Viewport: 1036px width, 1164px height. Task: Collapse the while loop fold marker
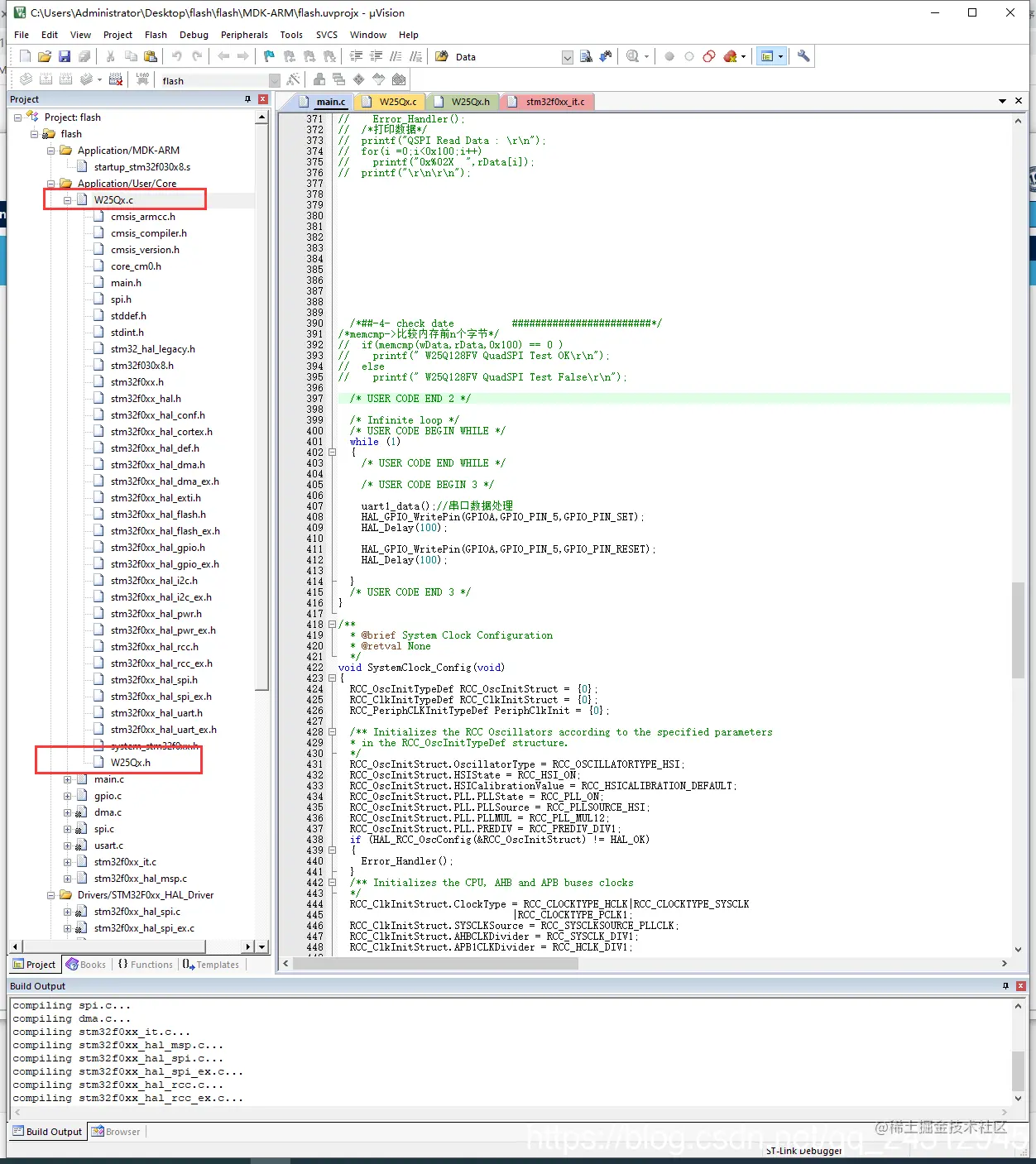(333, 453)
